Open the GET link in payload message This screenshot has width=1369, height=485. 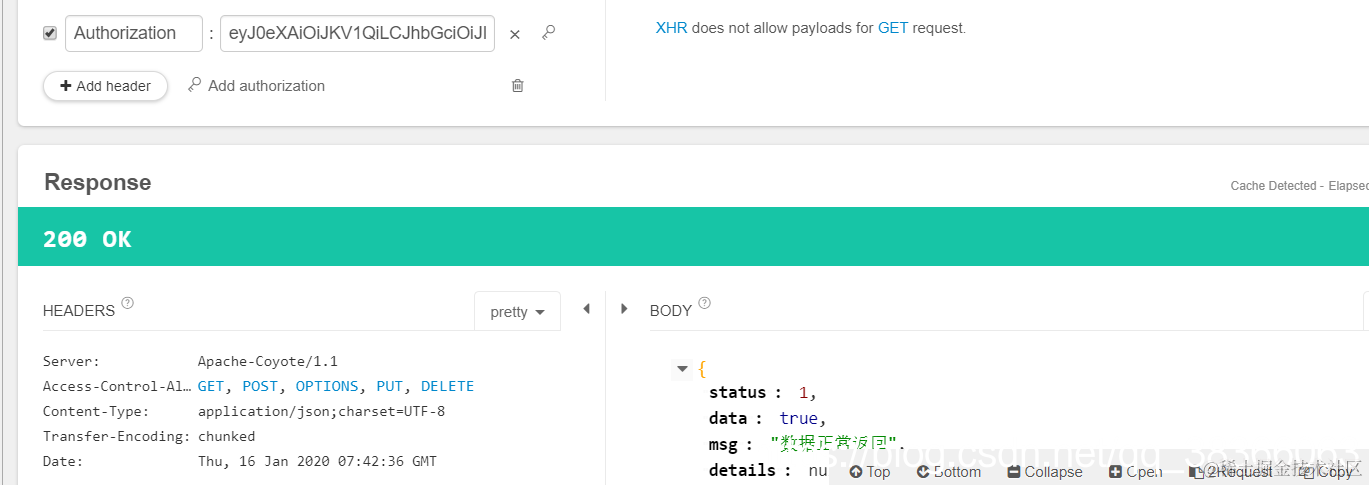(x=893, y=28)
